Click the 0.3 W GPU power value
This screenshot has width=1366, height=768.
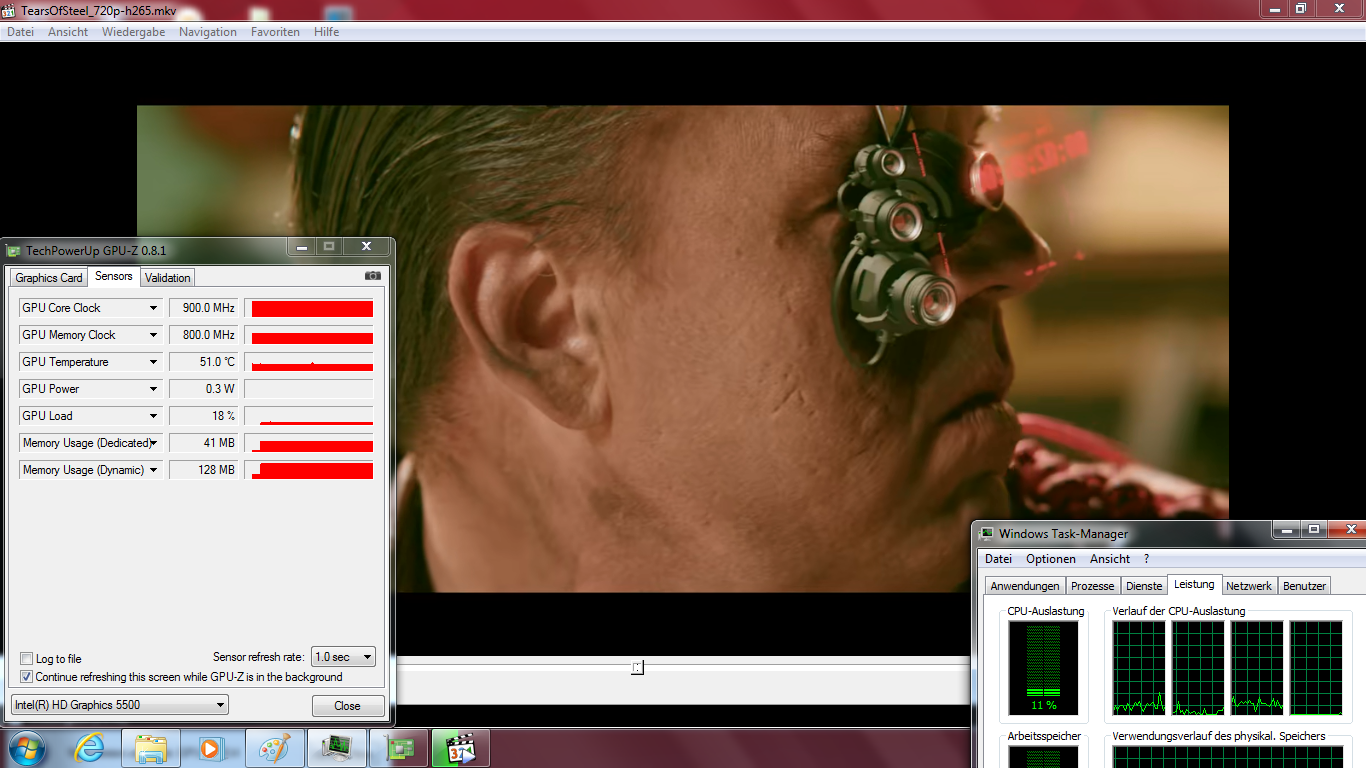[205, 389]
